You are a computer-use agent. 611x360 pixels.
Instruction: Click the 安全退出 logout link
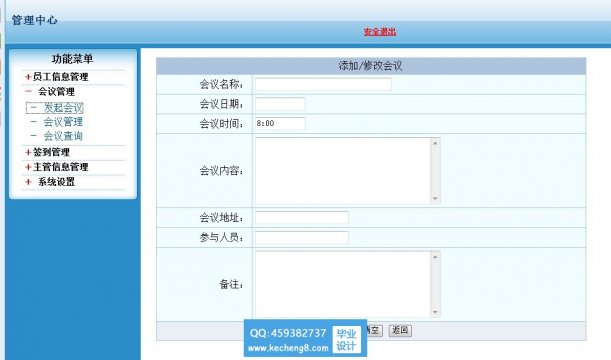coord(380,32)
